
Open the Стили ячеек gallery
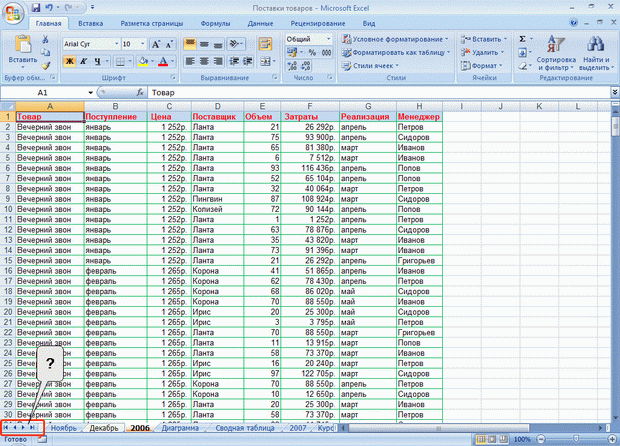click(x=370, y=66)
